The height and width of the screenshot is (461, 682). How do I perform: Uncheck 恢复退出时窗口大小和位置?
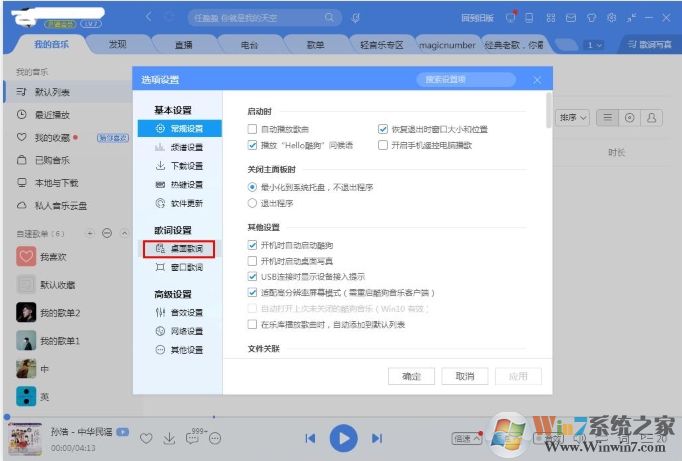point(383,129)
